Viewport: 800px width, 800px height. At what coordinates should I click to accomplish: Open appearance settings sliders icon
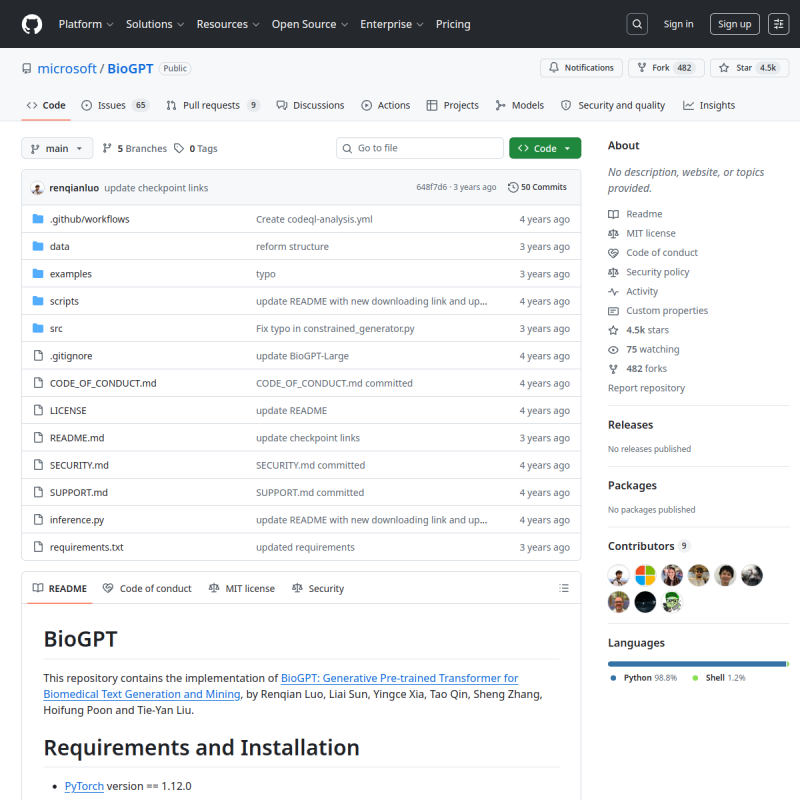click(x=778, y=24)
